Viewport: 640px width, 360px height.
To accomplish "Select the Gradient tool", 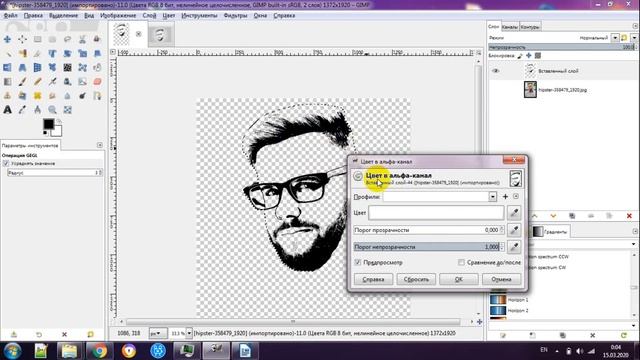I will coord(7,82).
